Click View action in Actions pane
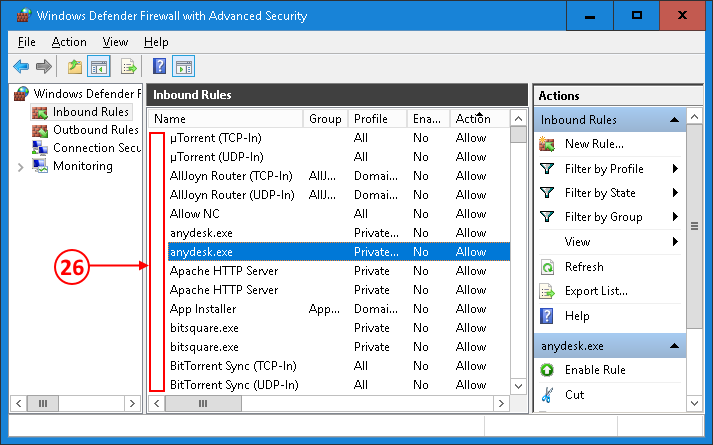 (577, 241)
